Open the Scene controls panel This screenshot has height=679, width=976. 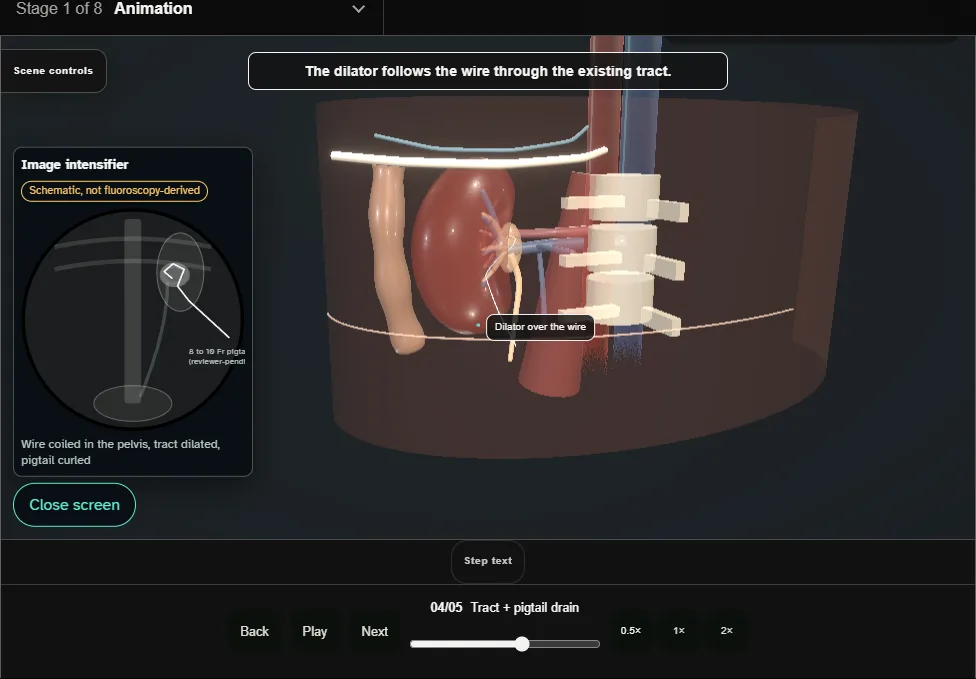pos(54,71)
